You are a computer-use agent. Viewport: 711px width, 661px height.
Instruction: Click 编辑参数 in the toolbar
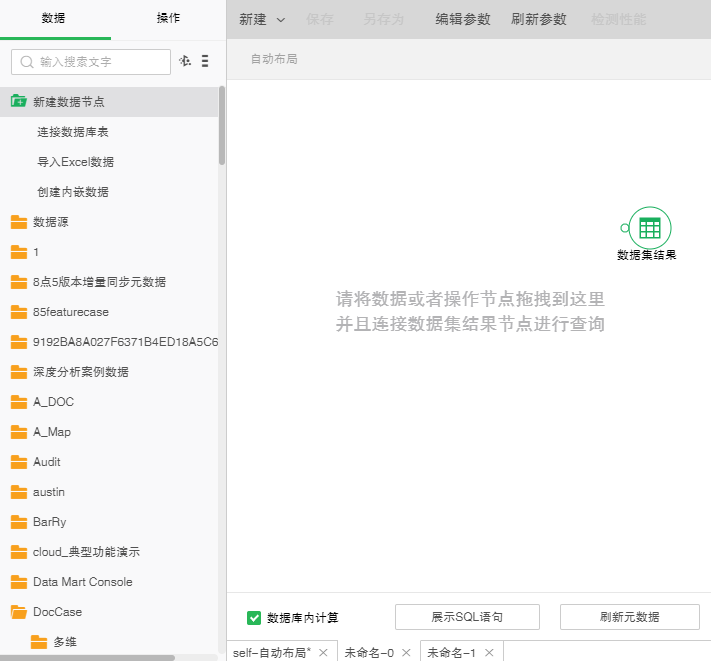coord(463,19)
